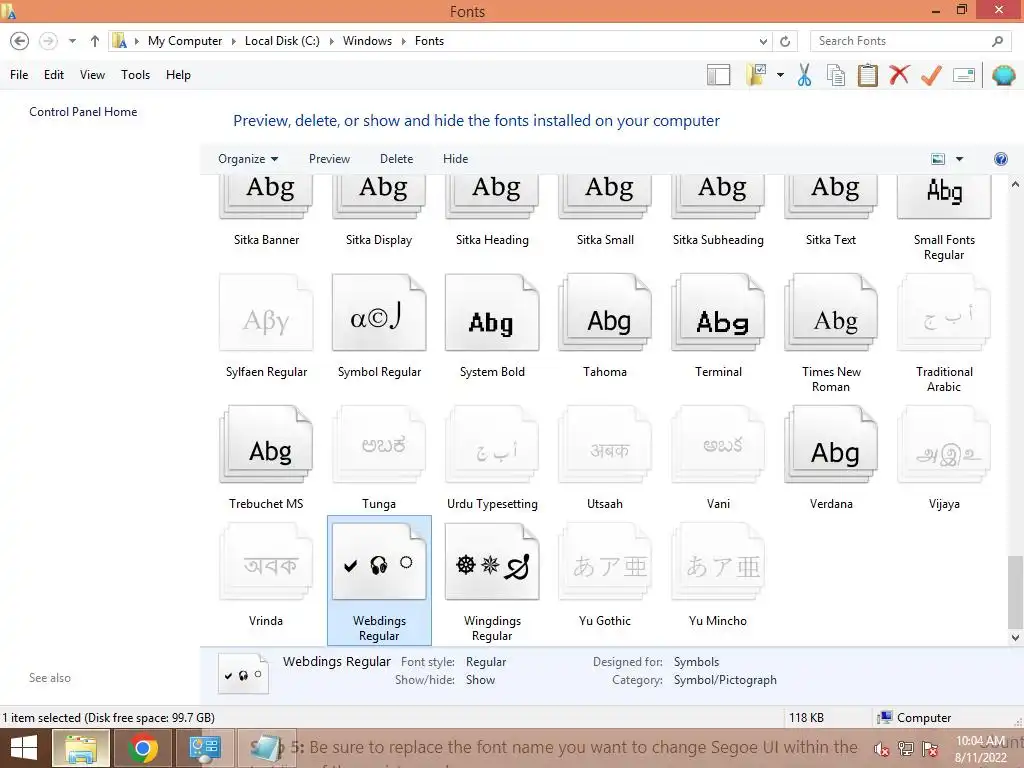Viewport: 1024px width, 768px height.
Task: Click the muted volume tray icon
Action: coord(882,749)
